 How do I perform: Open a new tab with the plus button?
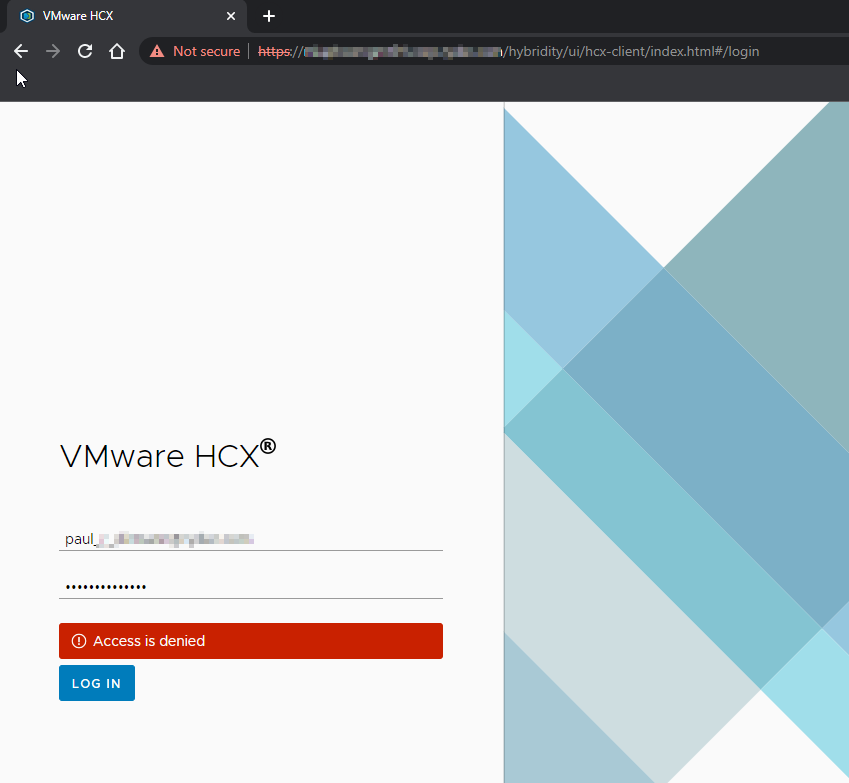pos(269,16)
